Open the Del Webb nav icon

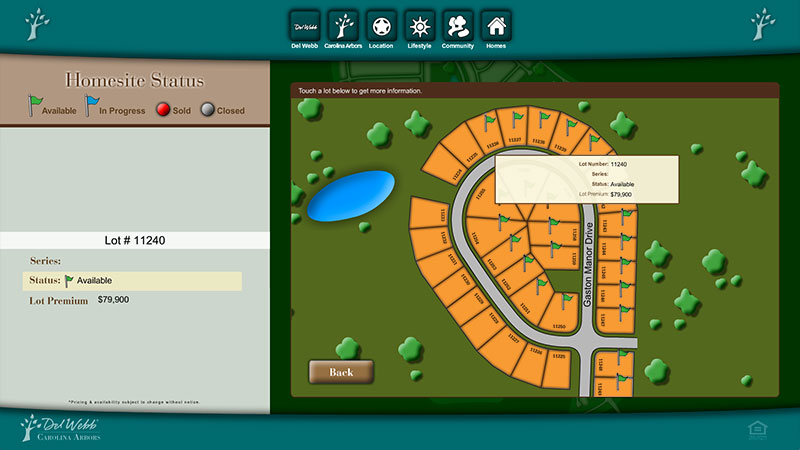(304, 25)
